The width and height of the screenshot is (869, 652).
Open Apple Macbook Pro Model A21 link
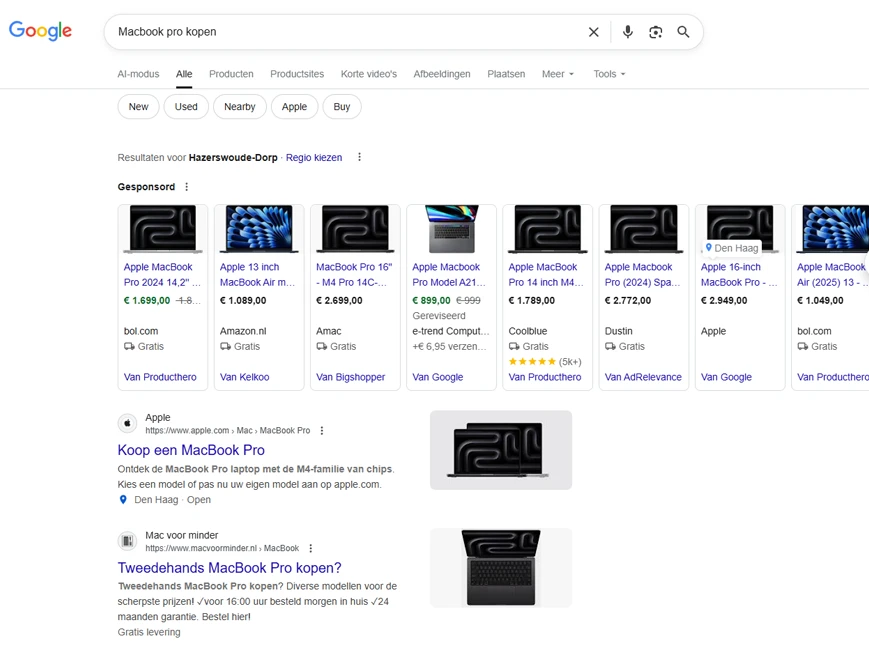coord(449,274)
